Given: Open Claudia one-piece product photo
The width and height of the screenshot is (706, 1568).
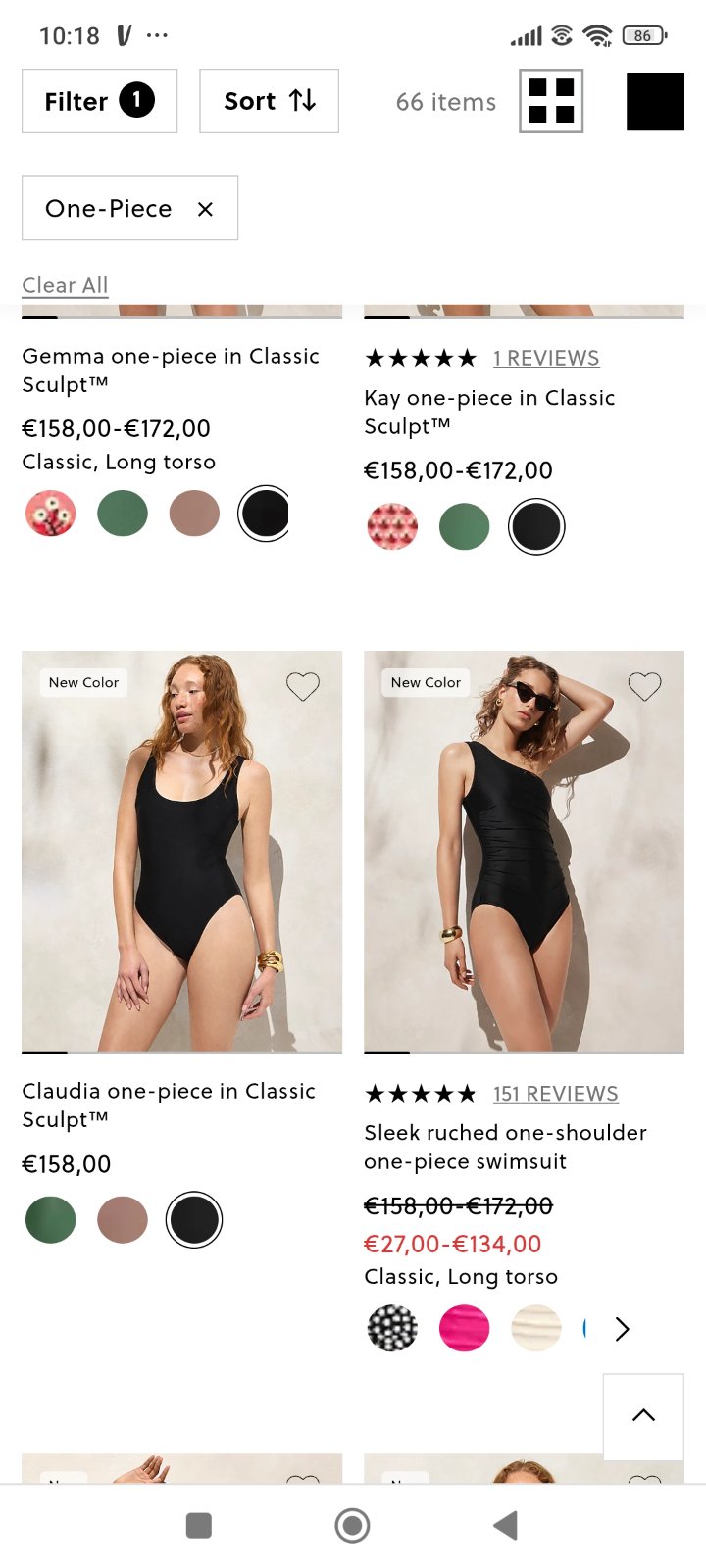Looking at the screenshot, I should pyautogui.click(x=181, y=851).
